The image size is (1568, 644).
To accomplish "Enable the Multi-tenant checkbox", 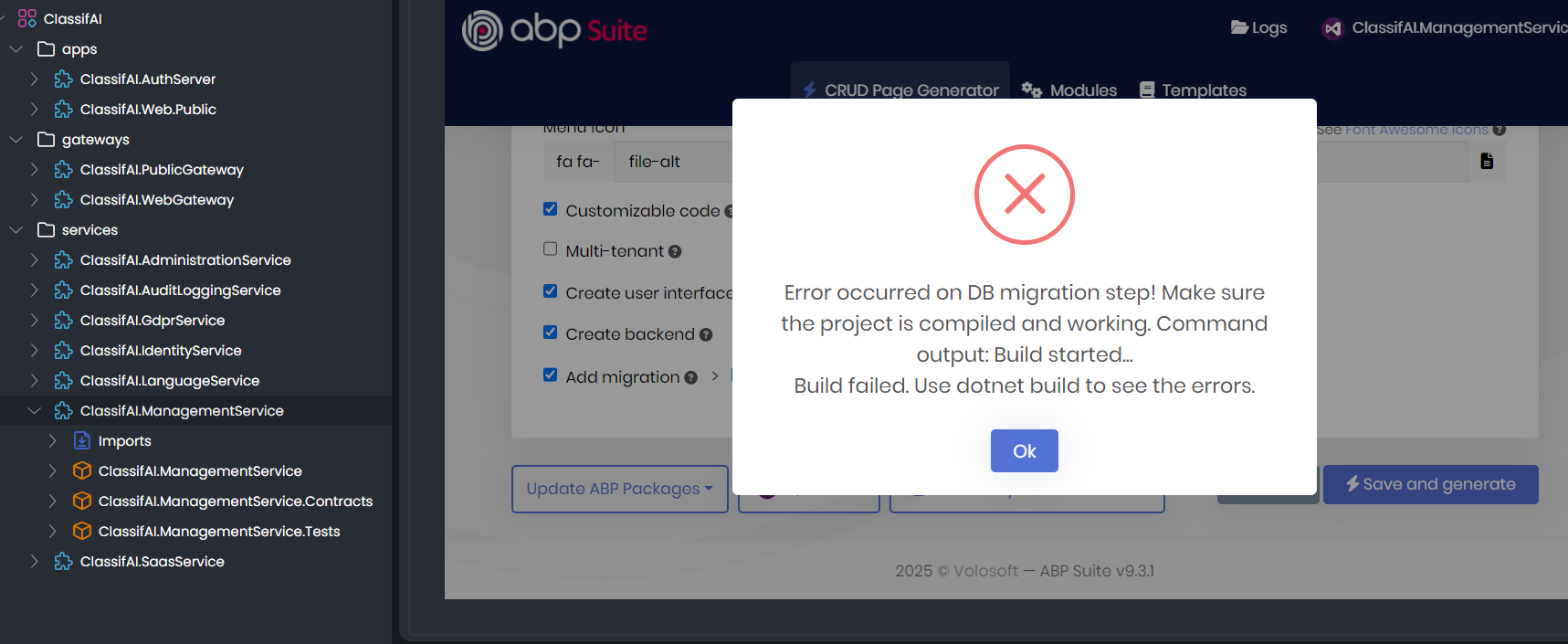I will point(550,248).
